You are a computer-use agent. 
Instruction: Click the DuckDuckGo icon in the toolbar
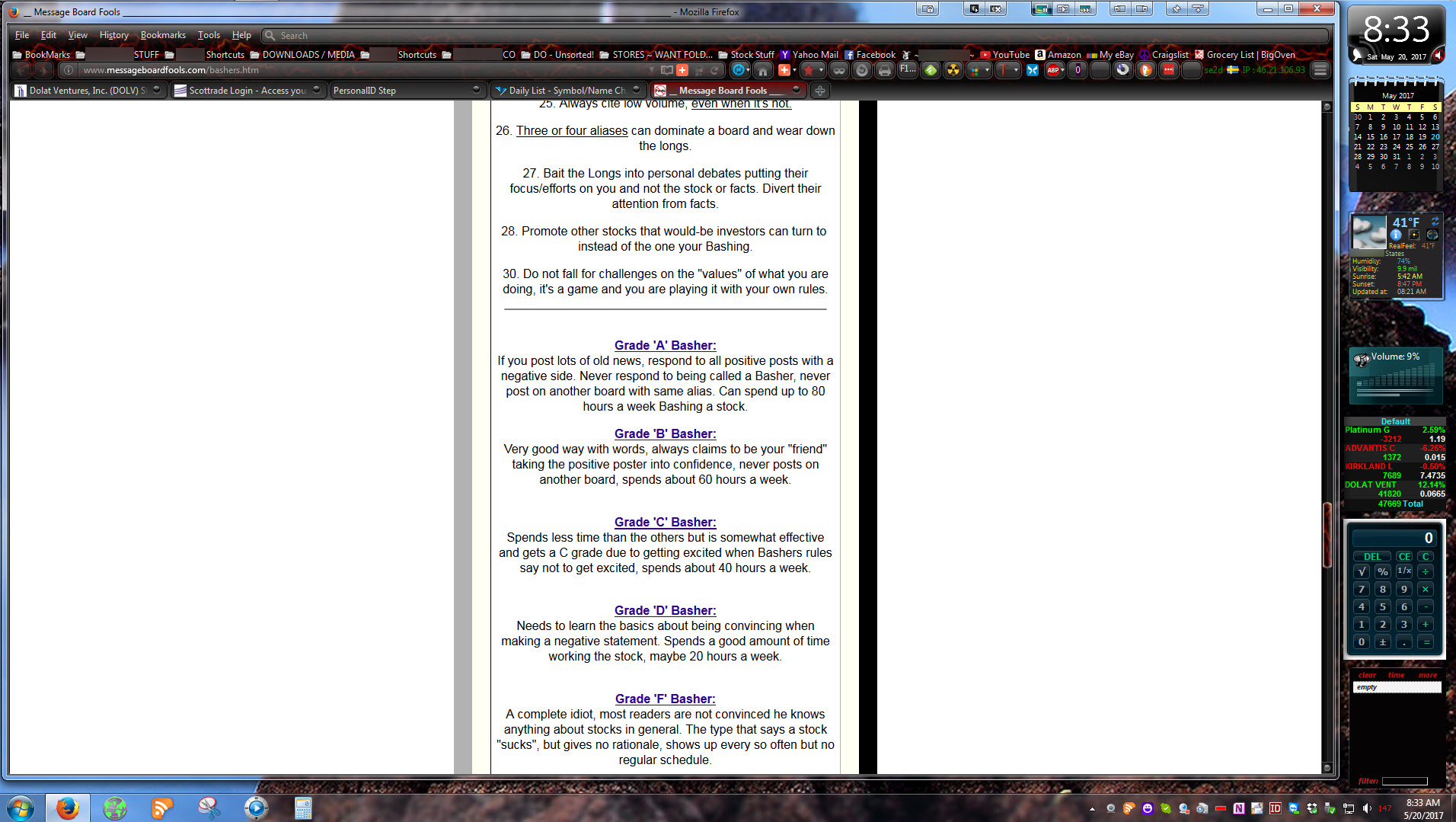[1145, 70]
